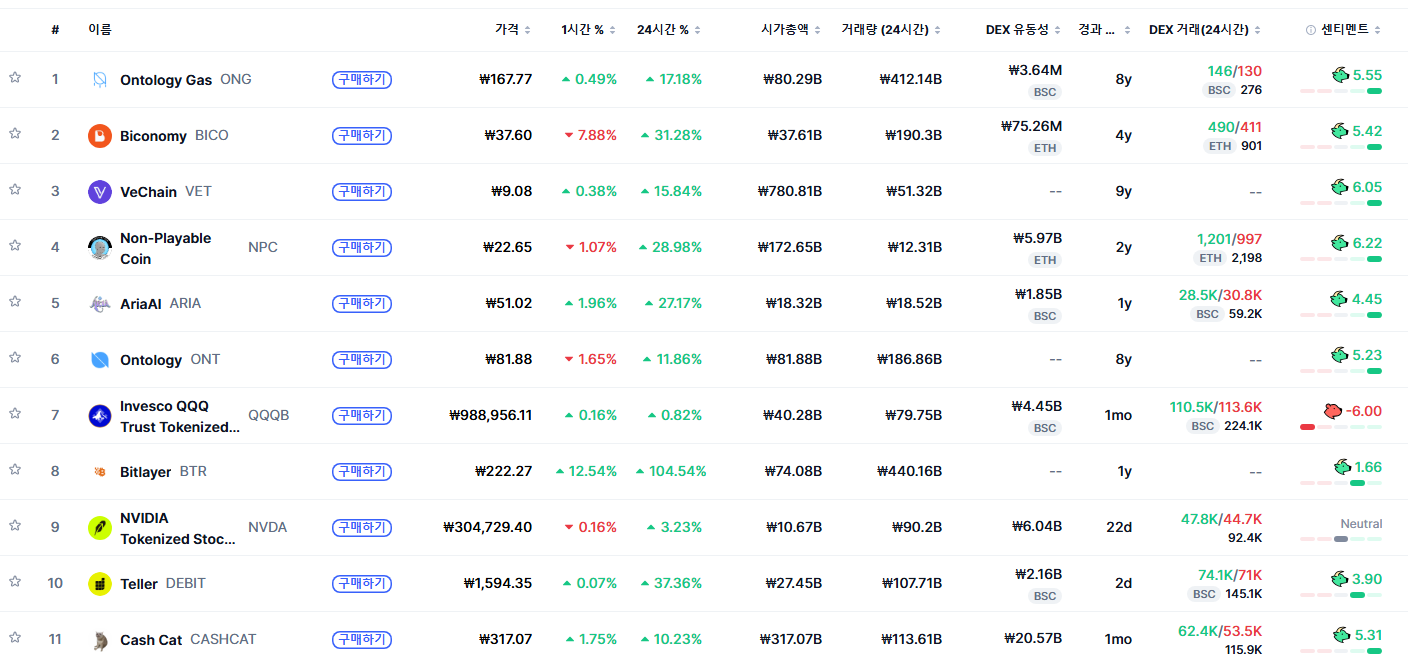Click BSC chain tag for Ontology Gas liquidity
1424x660 pixels.
tap(1045, 92)
